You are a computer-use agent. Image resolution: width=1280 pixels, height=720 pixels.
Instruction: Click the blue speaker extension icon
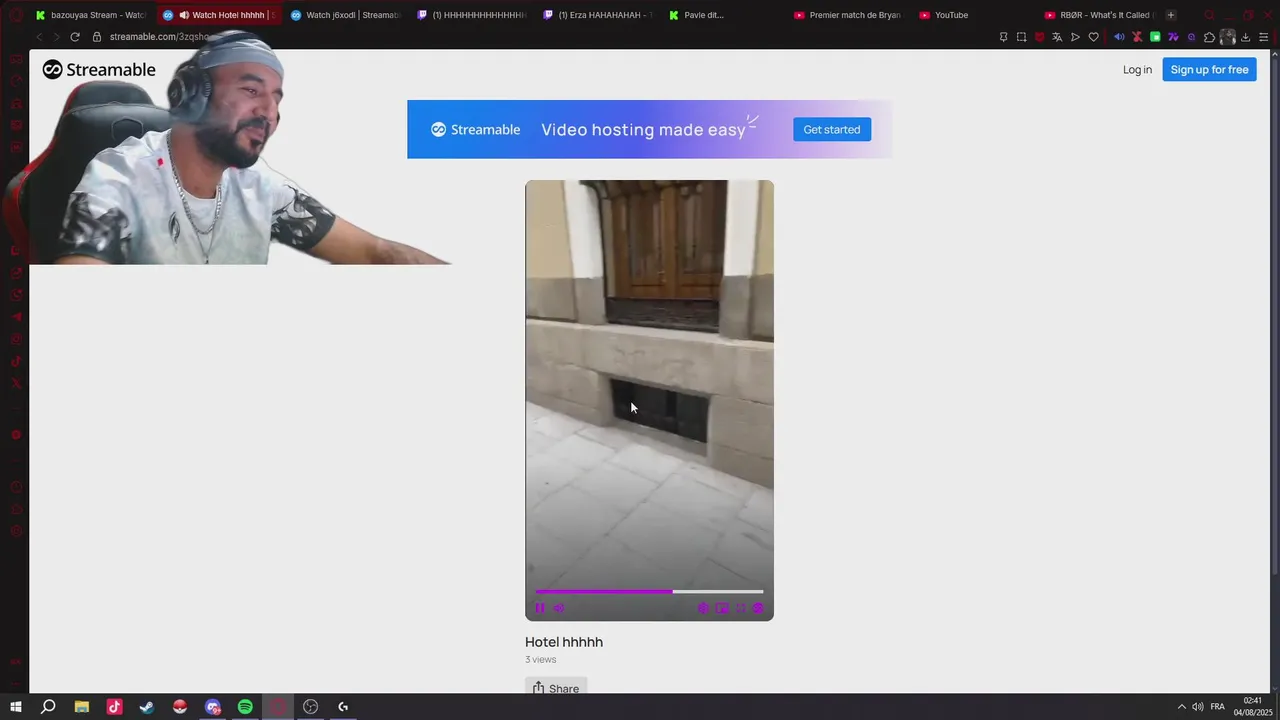tap(1119, 37)
